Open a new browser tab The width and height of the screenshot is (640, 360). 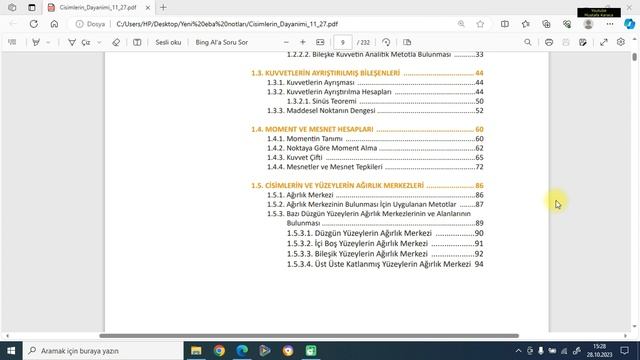(163, 7)
